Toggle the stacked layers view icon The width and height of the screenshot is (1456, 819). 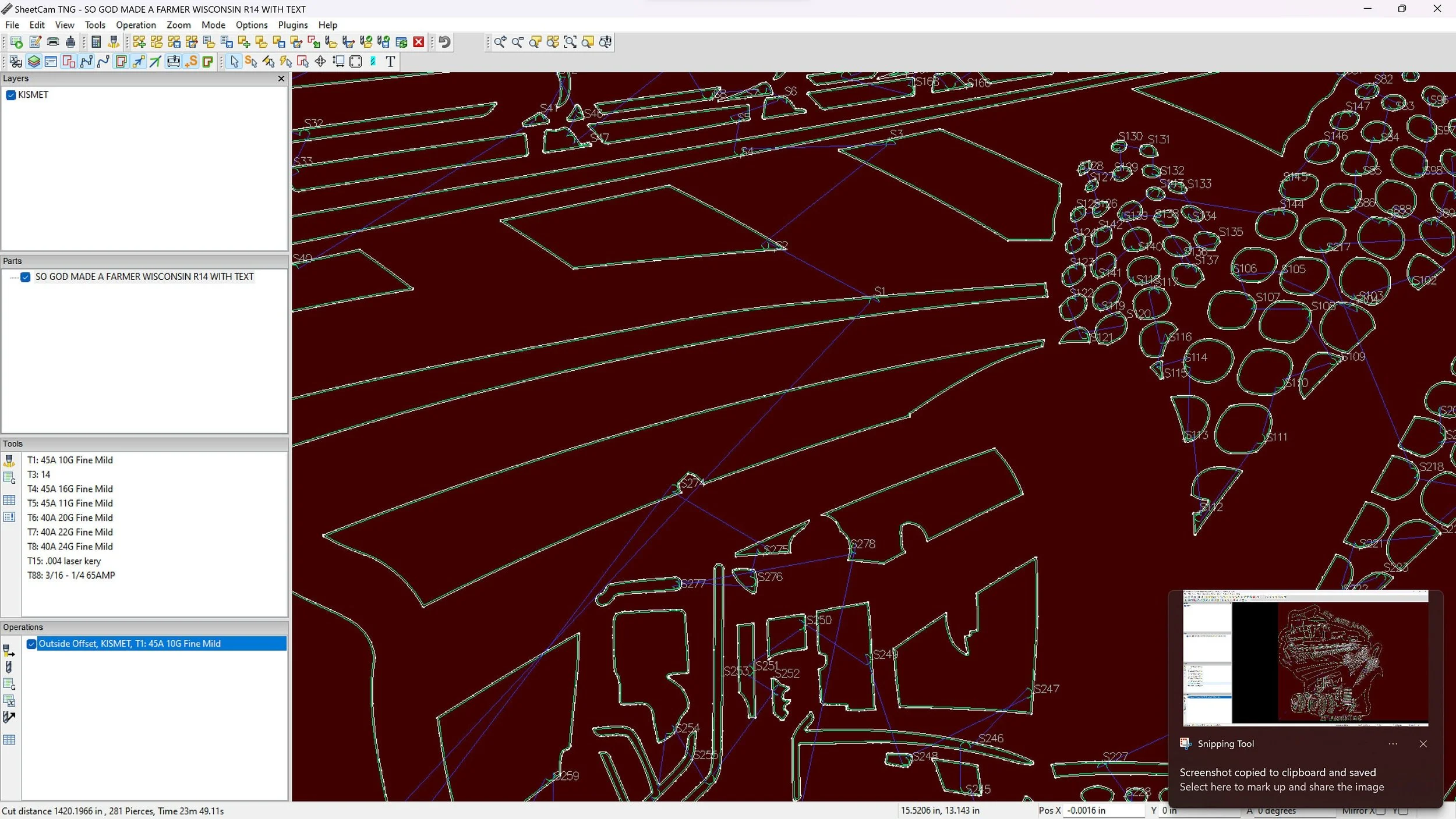tap(34, 62)
